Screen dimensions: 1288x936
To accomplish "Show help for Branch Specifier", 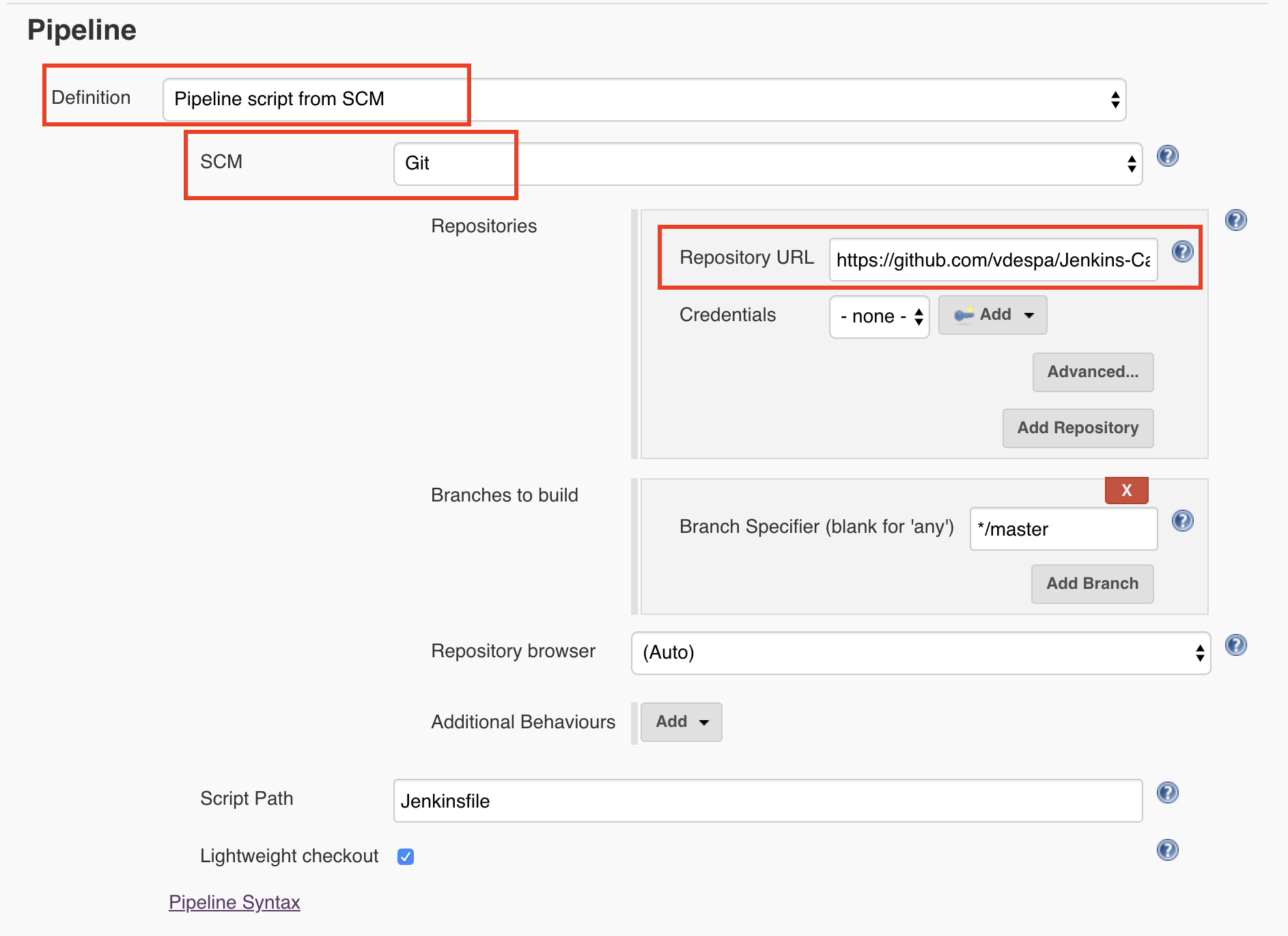I will click(1182, 521).
